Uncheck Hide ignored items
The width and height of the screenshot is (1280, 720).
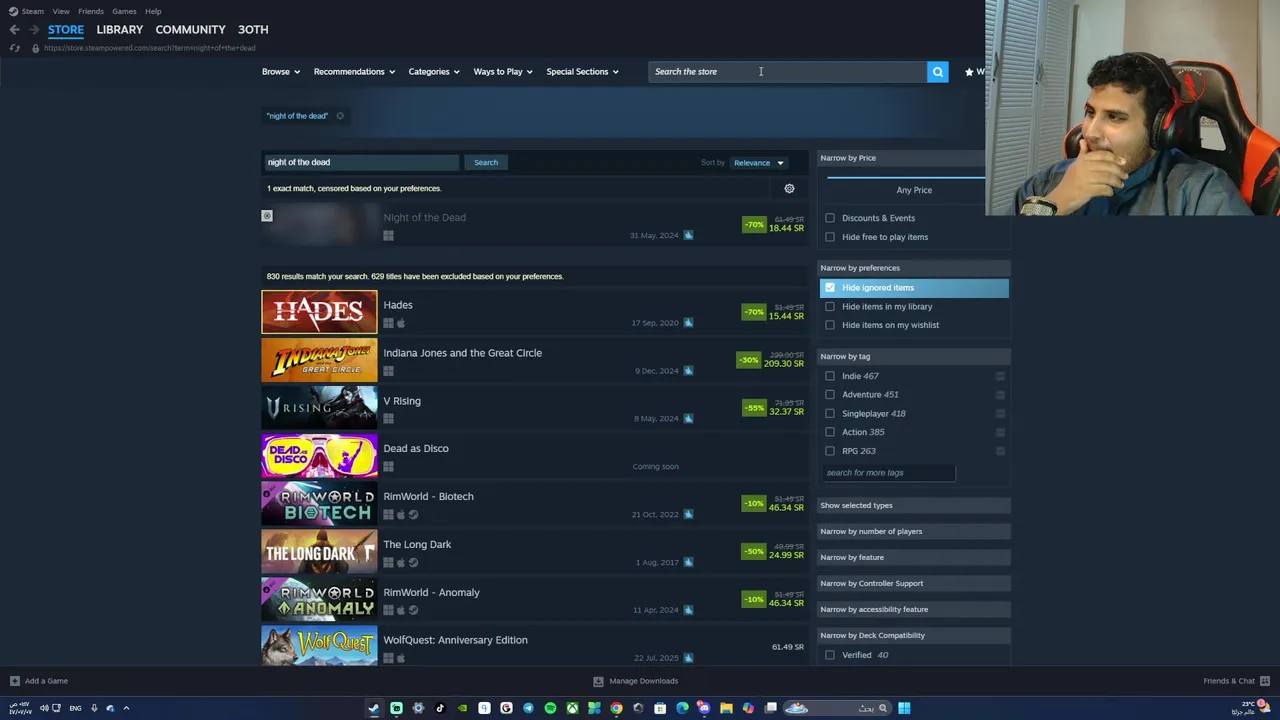(830, 288)
